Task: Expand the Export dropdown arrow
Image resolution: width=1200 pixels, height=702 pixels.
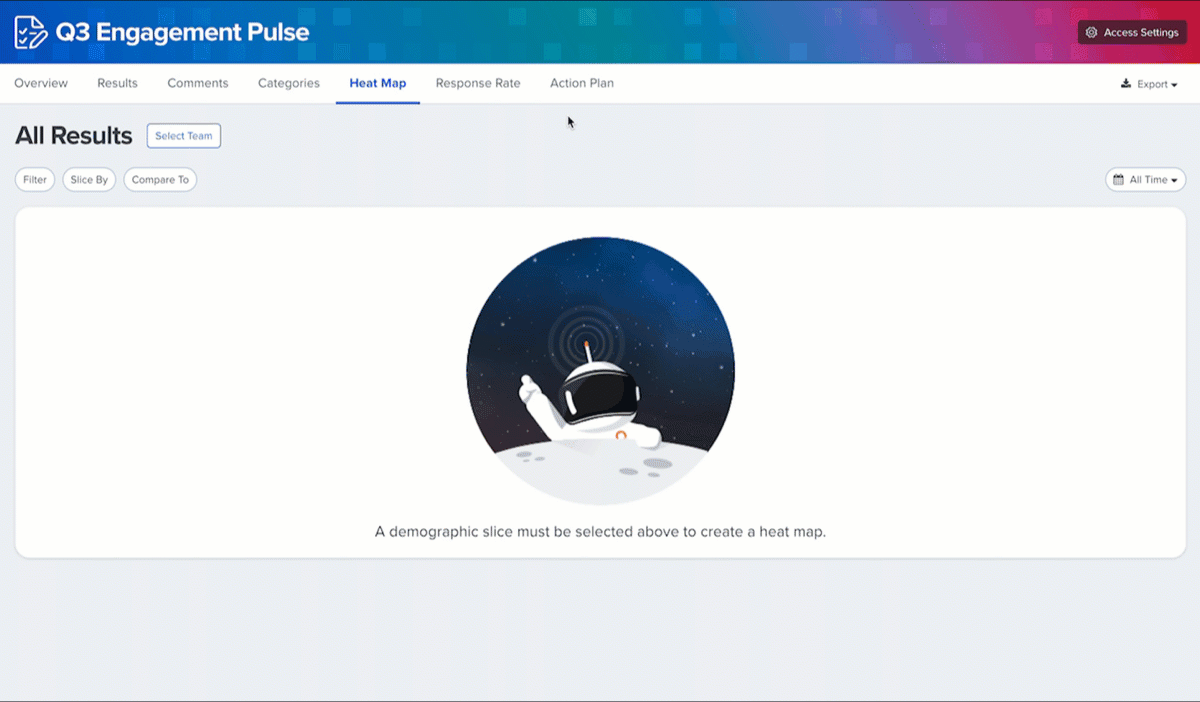Action: tap(1174, 85)
